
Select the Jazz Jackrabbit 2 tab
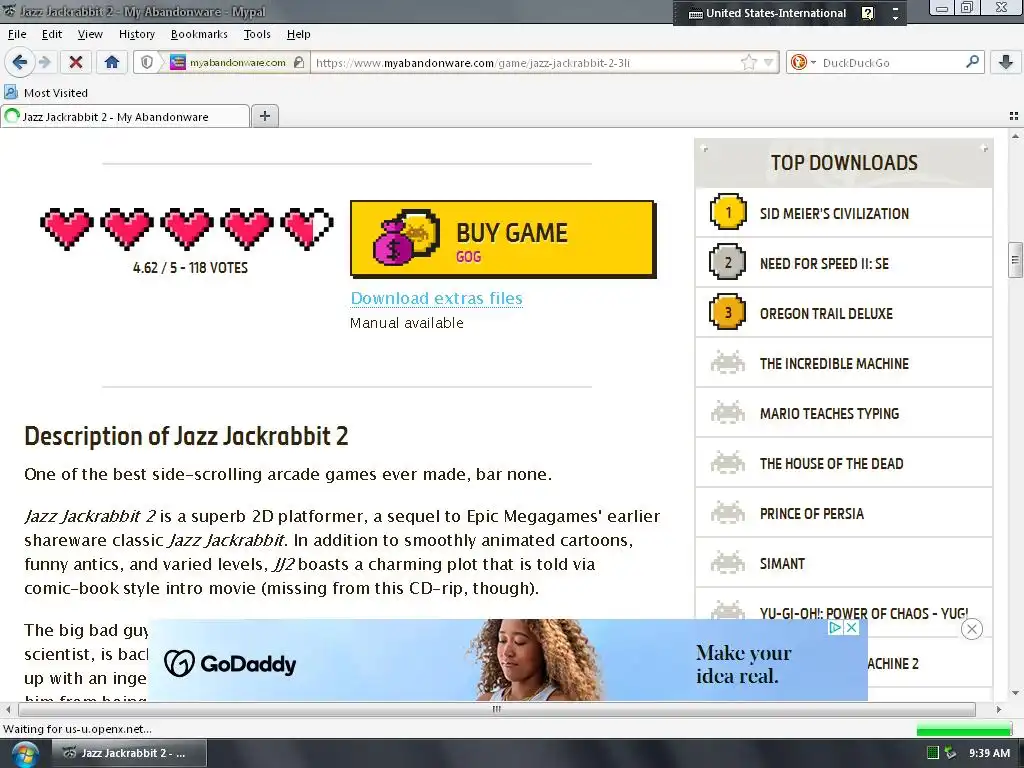click(125, 116)
